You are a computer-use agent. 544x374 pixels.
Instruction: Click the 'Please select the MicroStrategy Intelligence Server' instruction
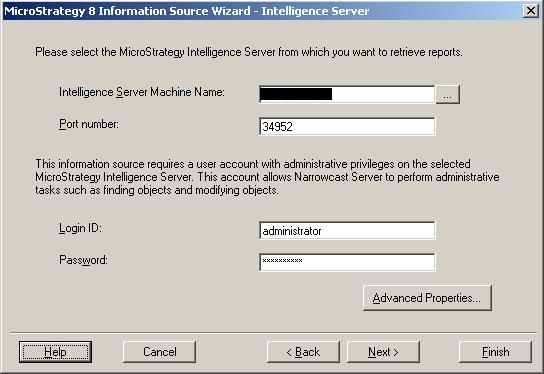pos(249,52)
